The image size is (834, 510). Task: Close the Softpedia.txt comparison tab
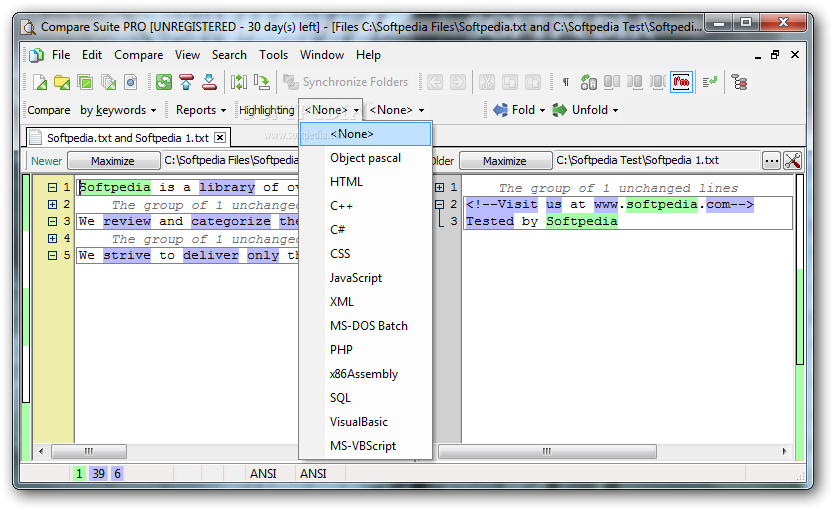coord(220,138)
